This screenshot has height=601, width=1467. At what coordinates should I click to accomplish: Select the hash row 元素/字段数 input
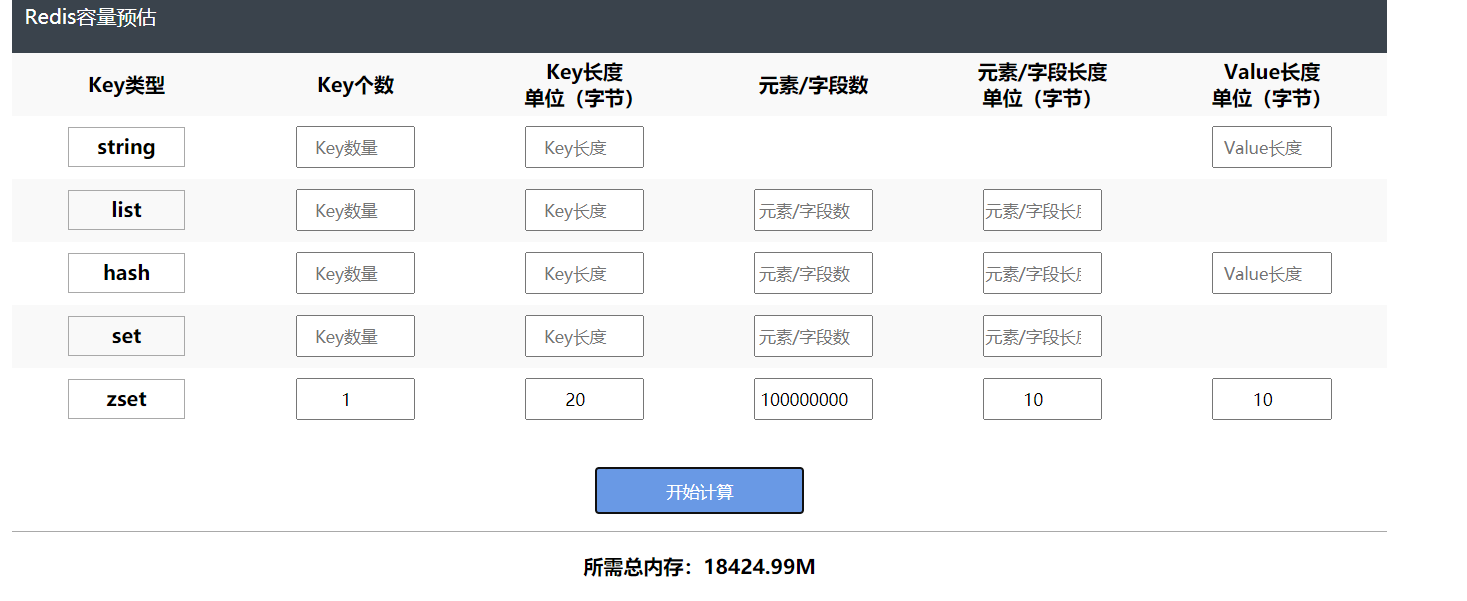click(813, 273)
